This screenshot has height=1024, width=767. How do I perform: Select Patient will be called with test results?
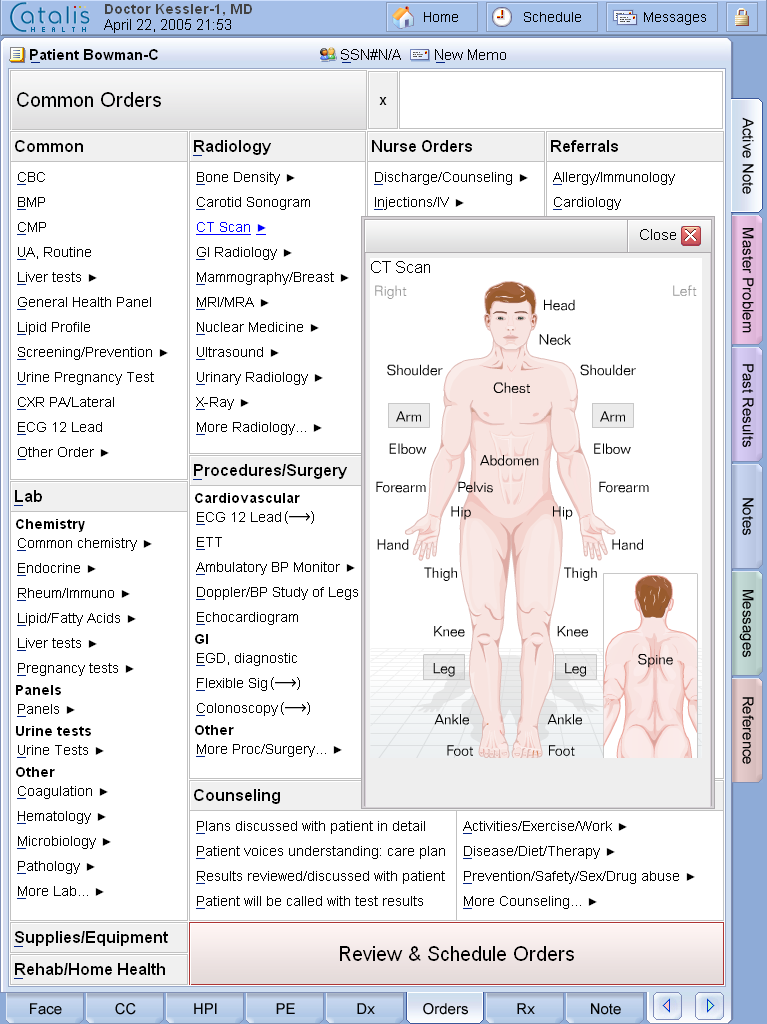(309, 901)
